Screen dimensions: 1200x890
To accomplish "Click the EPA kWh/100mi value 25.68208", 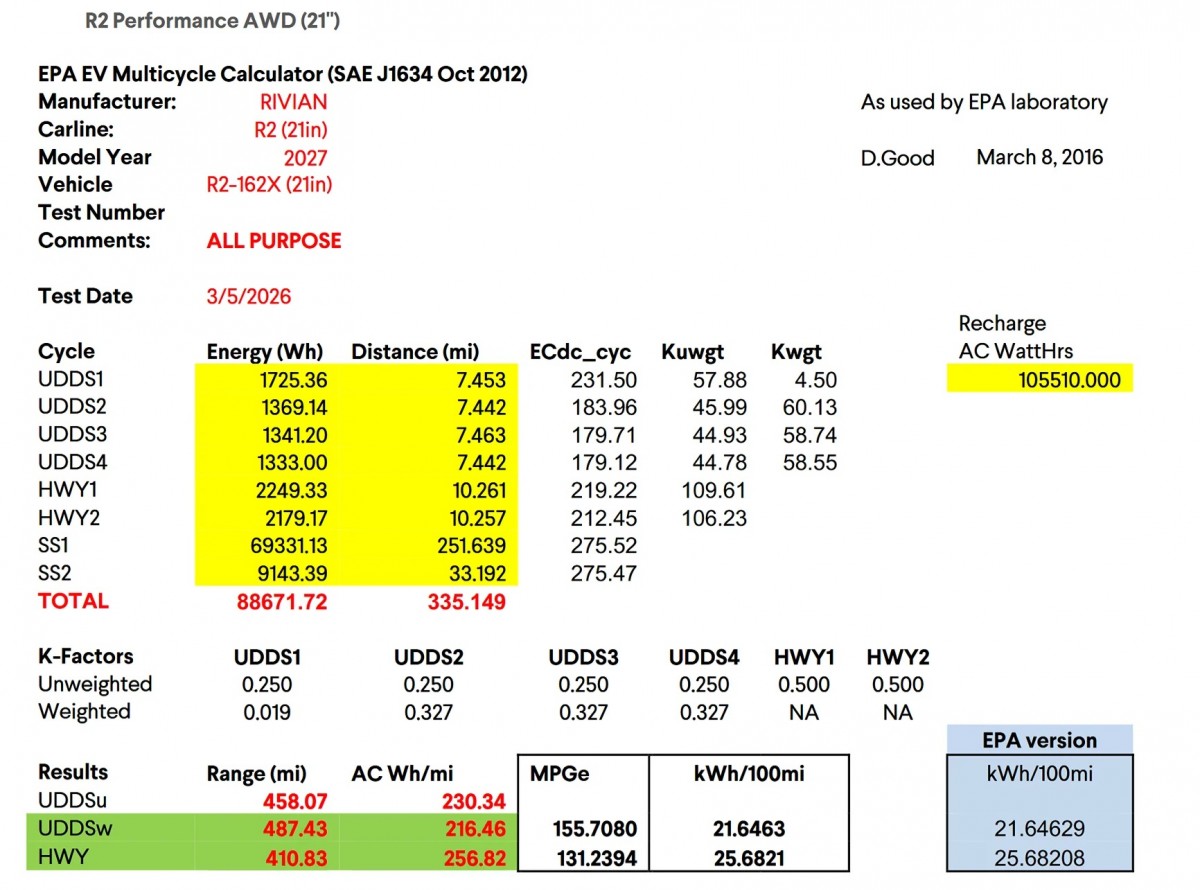I will tap(1039, 858).
